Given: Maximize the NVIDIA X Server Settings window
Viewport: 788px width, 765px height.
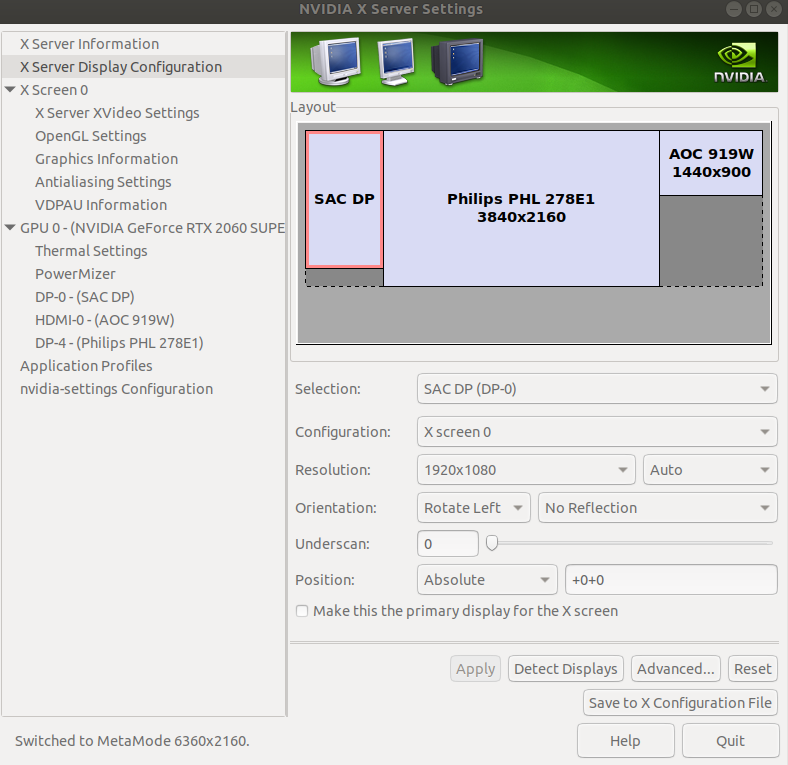Looking at the screenshot, I should click(754, 9).
